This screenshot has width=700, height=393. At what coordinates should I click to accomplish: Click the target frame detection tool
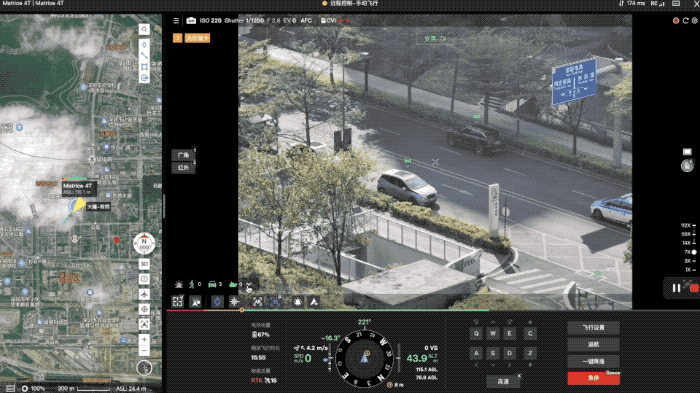pyautogui.click(x=178, y=301)
